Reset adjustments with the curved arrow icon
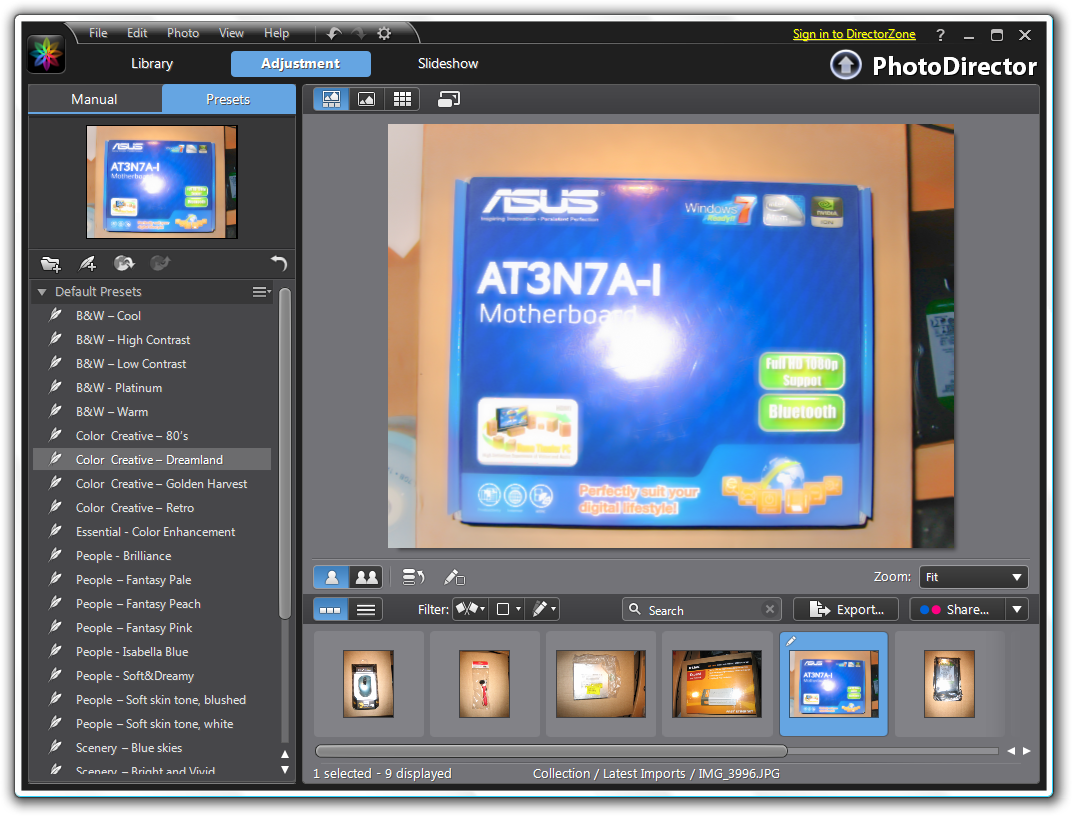Image resolution: width=1072 pixels, height=816 pixels. pos(278,263)
